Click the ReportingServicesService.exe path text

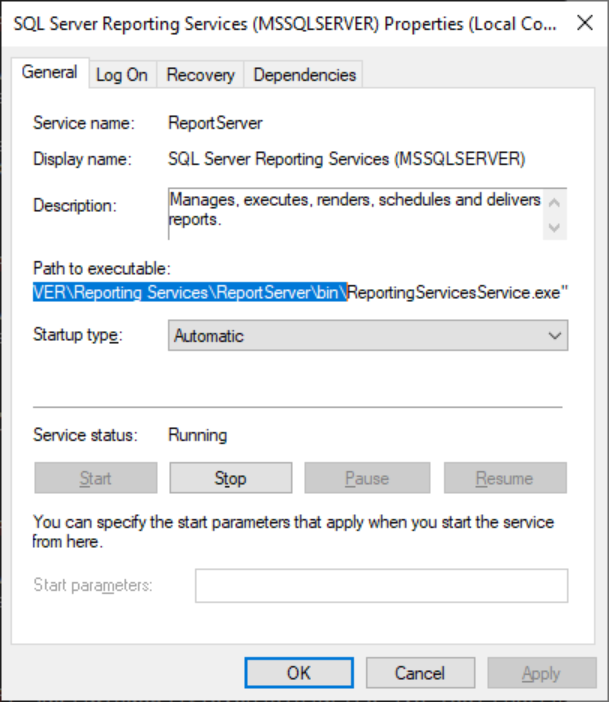pos(458,292)
